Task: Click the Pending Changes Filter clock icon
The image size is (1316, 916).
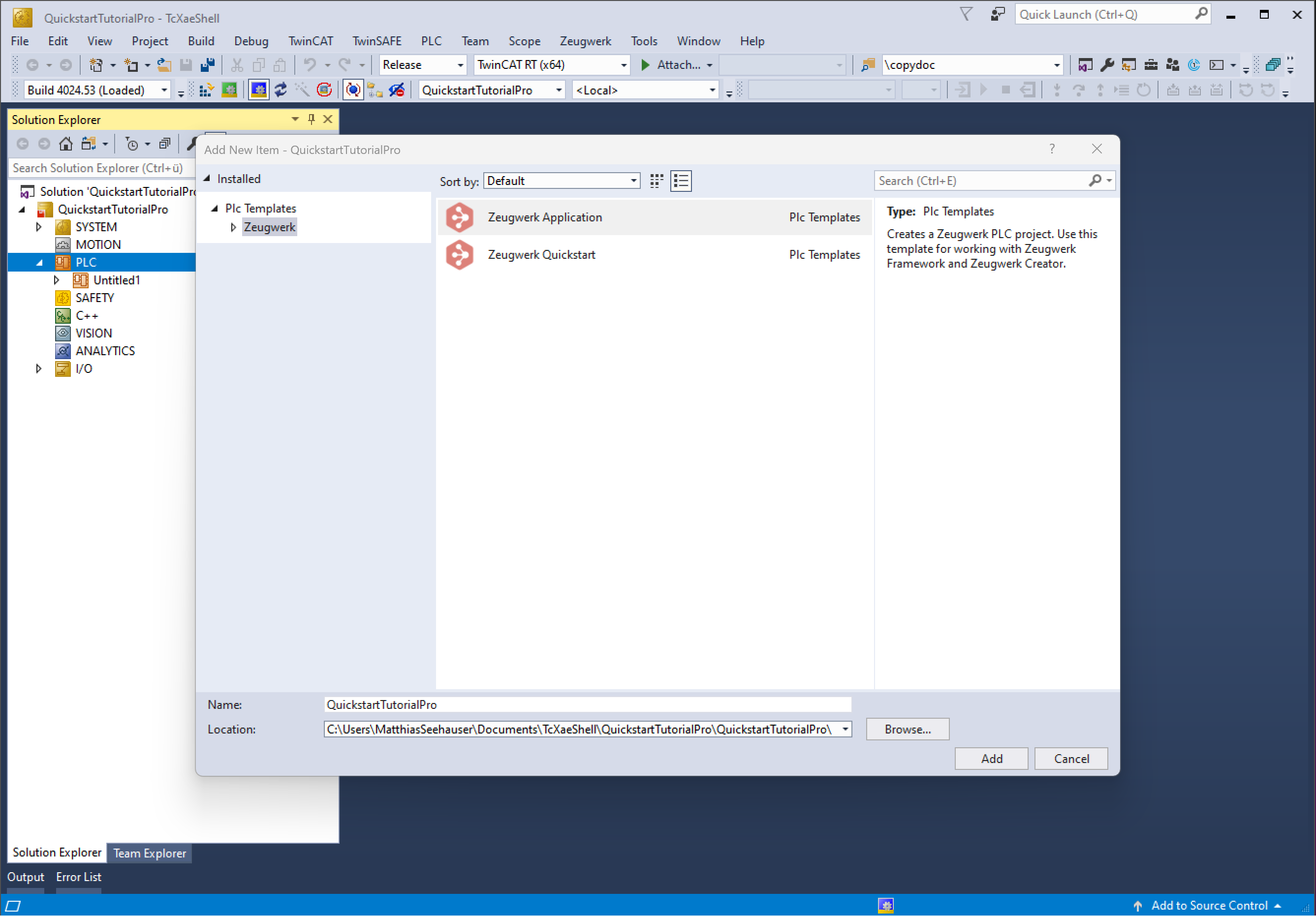Action: point(132,144)
